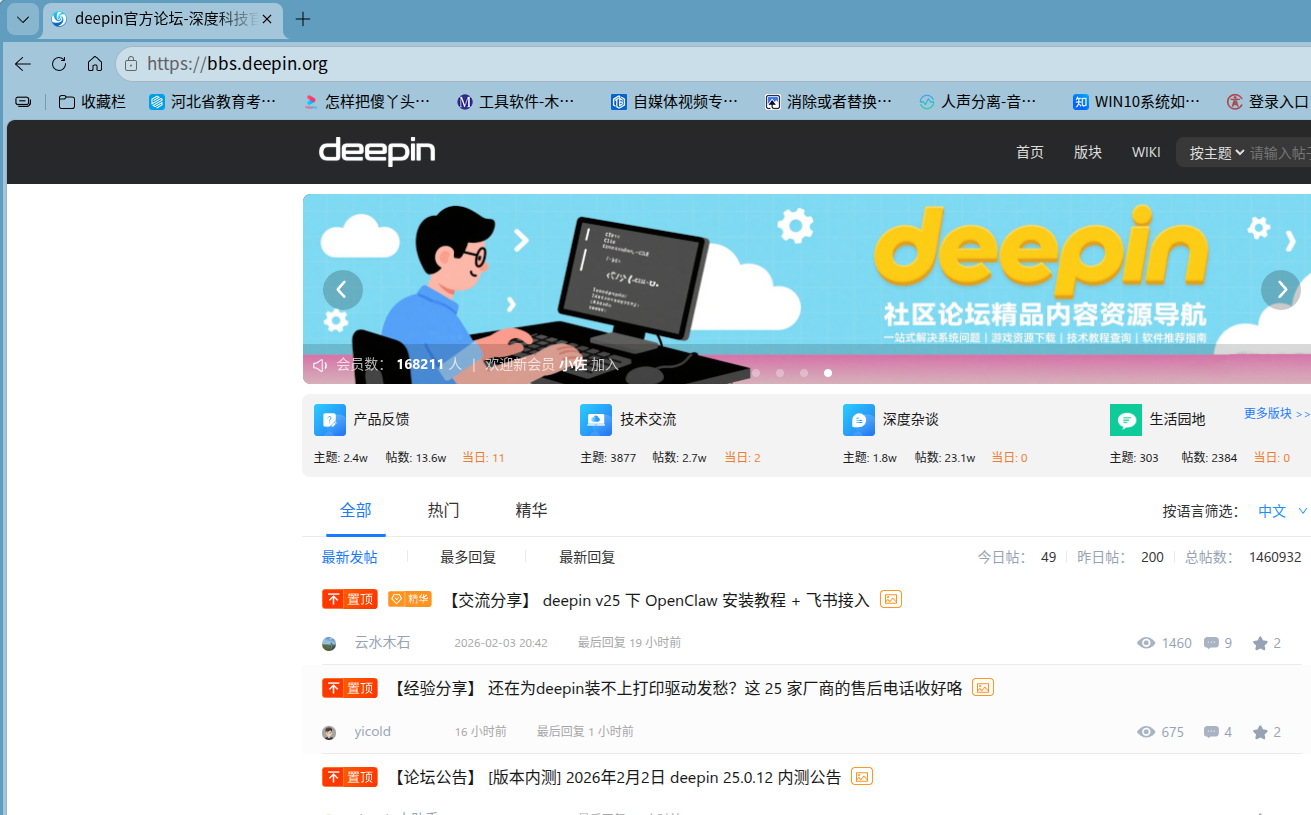The width and height of the screenshot is (1311, 815).
Task: Click the image icon after the 打印驱动 post title
Action: coord(983,687)
